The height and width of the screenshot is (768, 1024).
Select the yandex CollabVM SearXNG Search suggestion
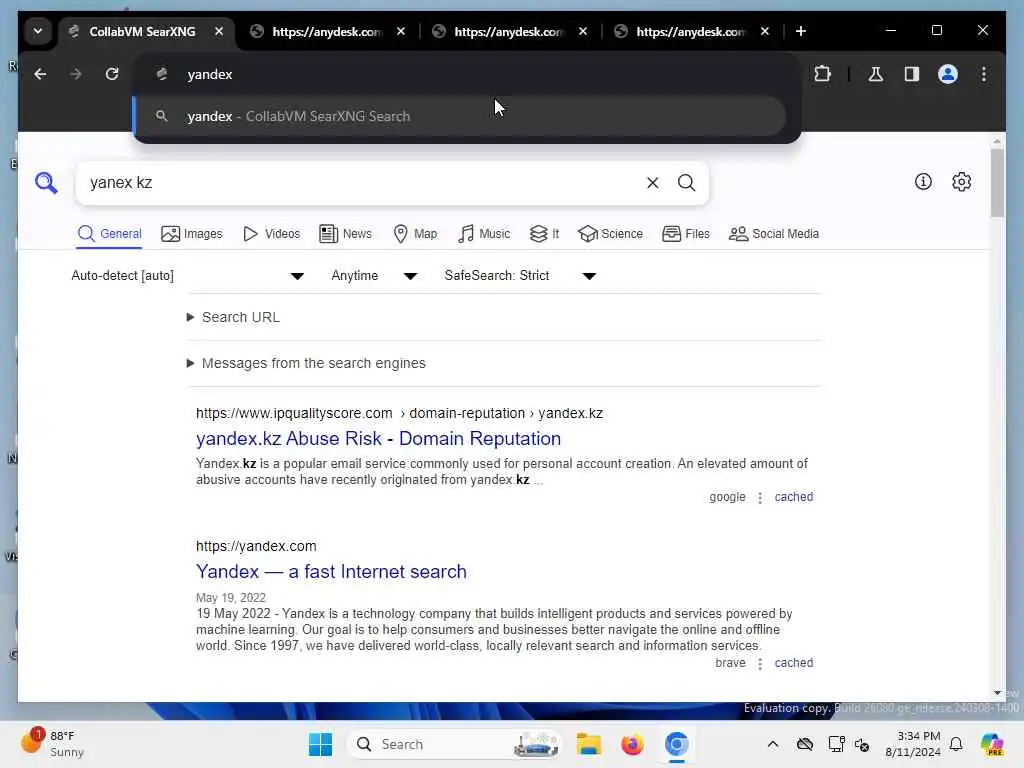pyautogui.click(x=460, y=116)
